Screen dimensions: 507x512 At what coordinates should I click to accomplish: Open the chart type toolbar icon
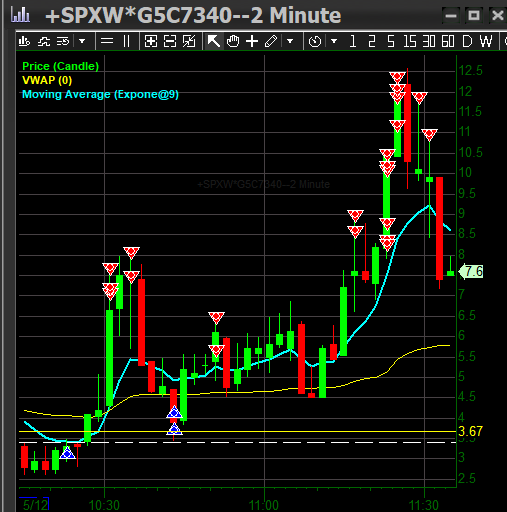(24, 42)
